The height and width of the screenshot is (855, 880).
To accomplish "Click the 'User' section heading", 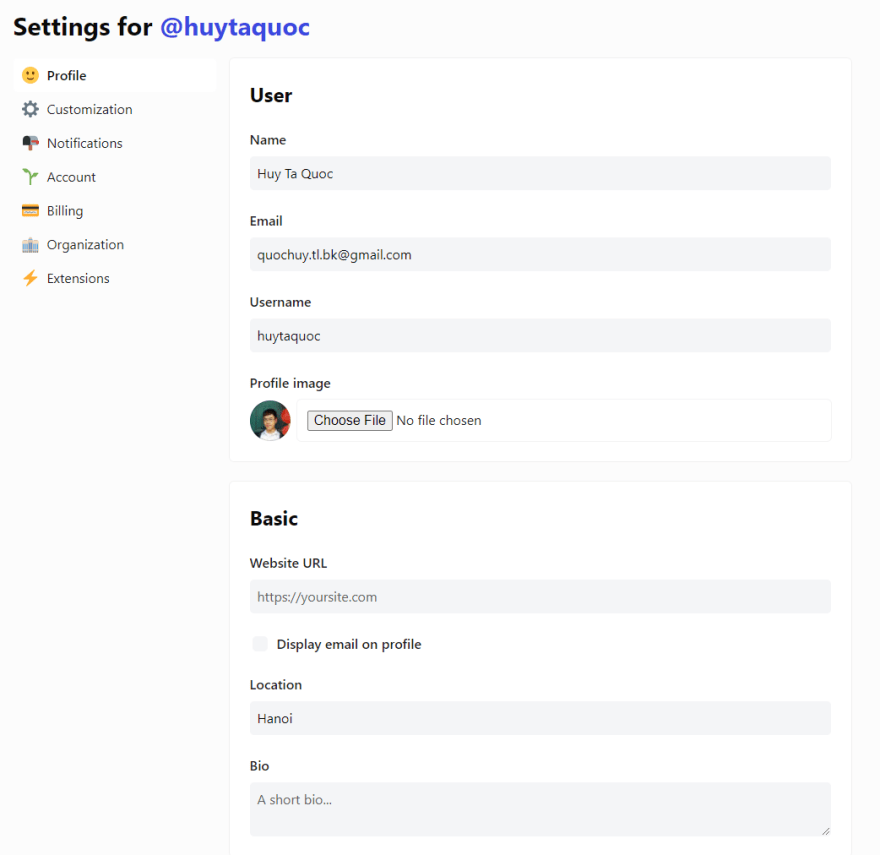I will point(271,95).
